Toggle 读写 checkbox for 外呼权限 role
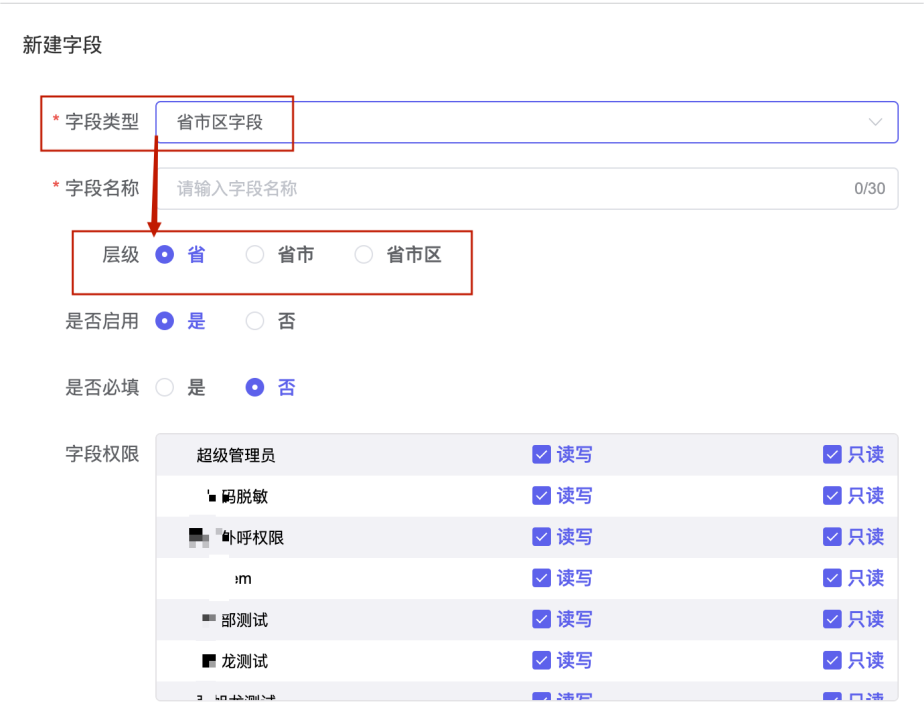This screenshot has height=720, width=924. coord(542,537)
